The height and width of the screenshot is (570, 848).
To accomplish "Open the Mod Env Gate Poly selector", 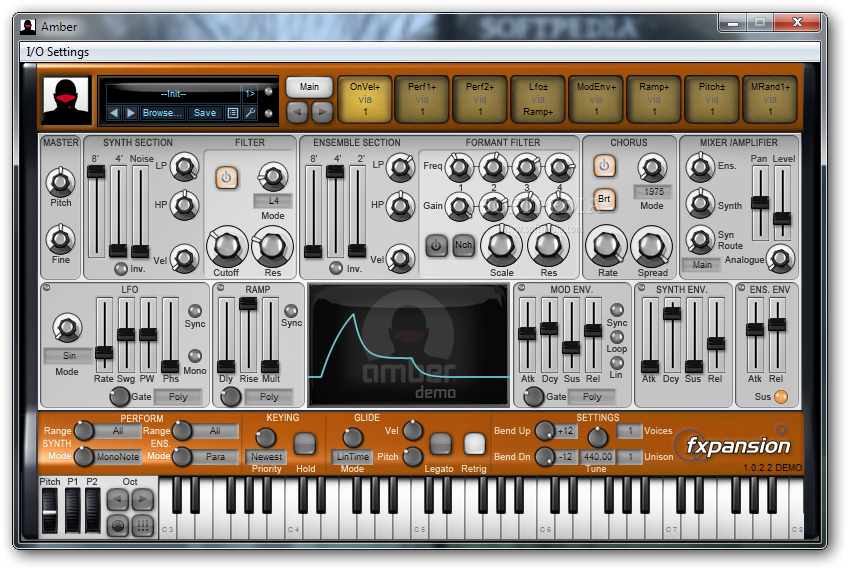I will pos(592,397).
